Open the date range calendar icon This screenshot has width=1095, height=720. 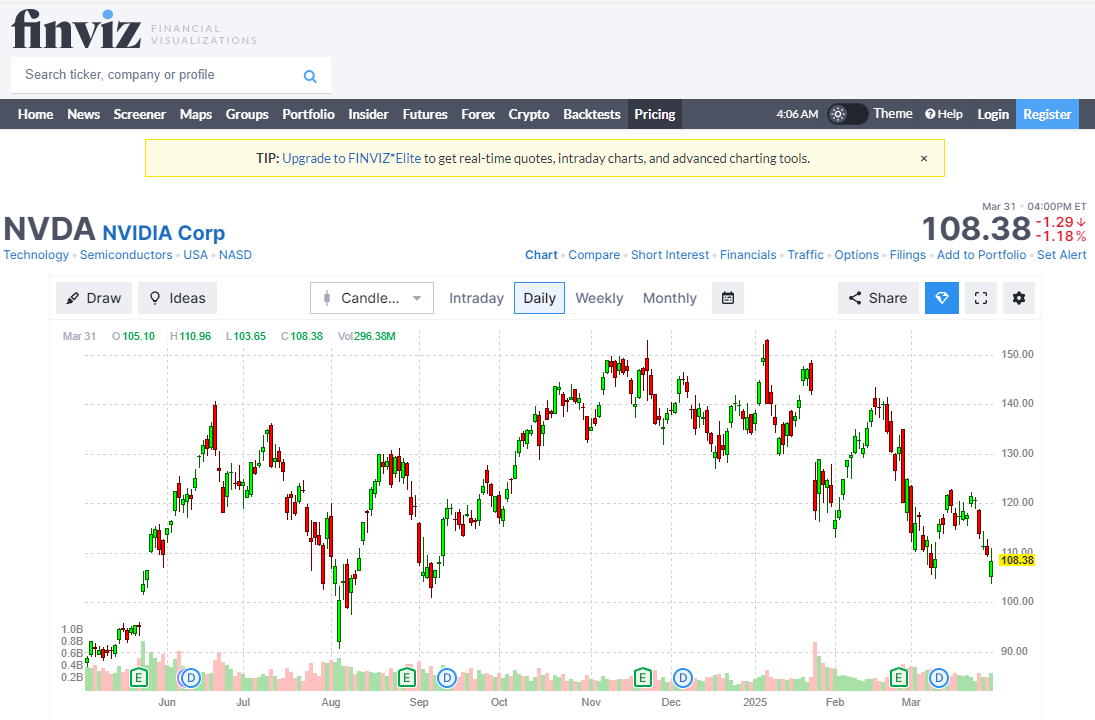(728, 298)
